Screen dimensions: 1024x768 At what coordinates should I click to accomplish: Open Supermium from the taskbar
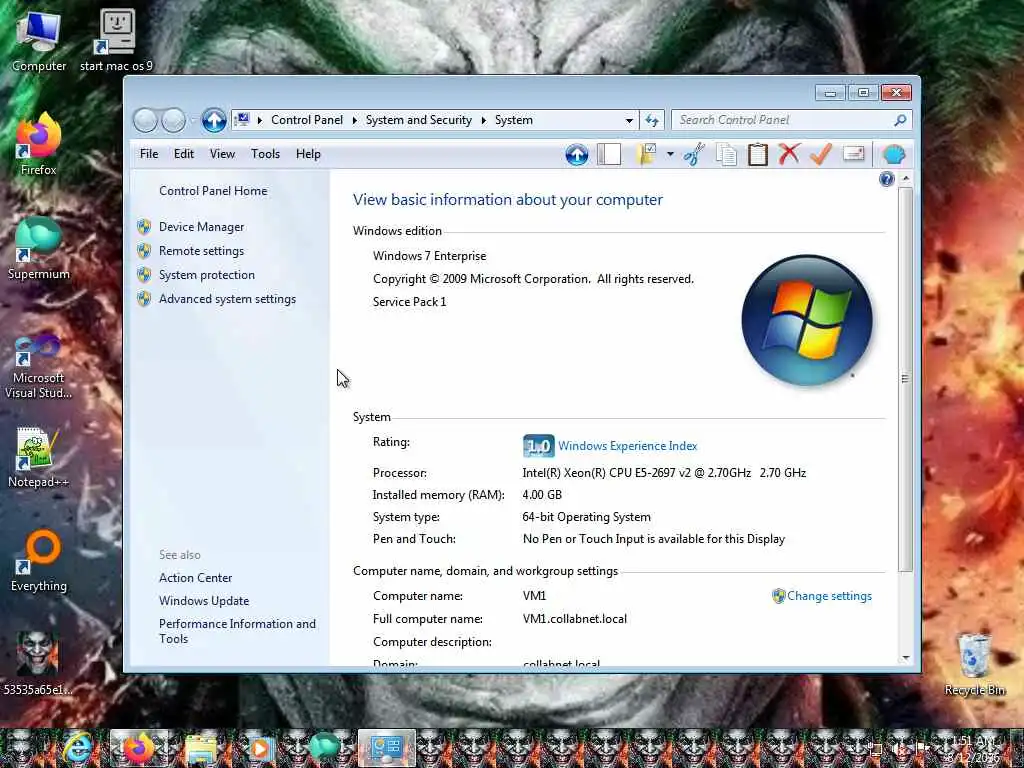point(325,748)
